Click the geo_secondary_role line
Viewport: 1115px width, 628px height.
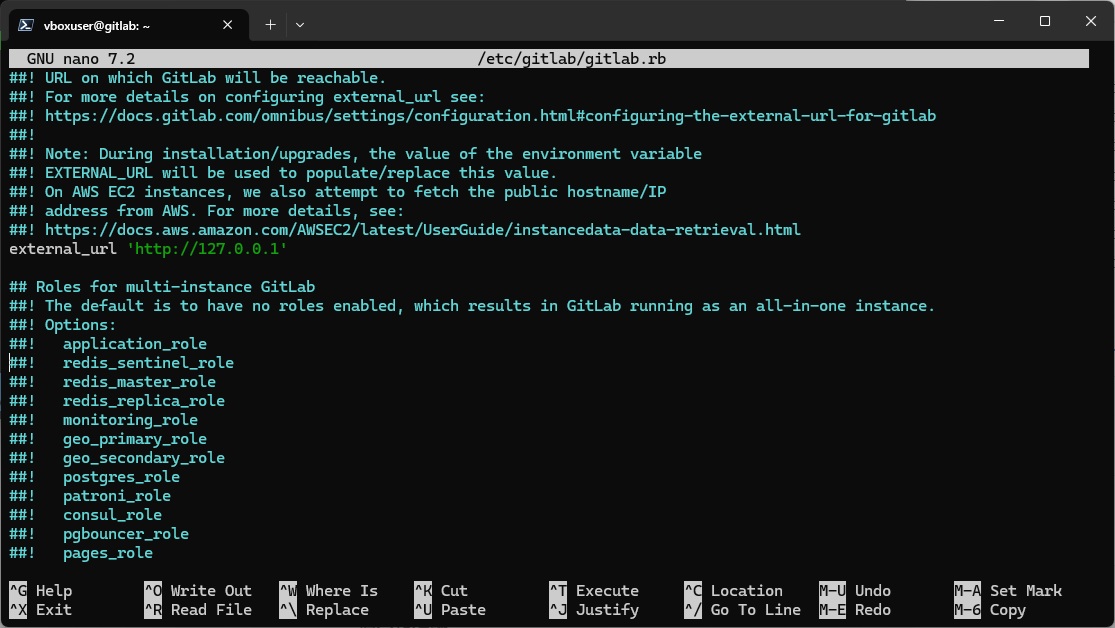tap(117, 458)
